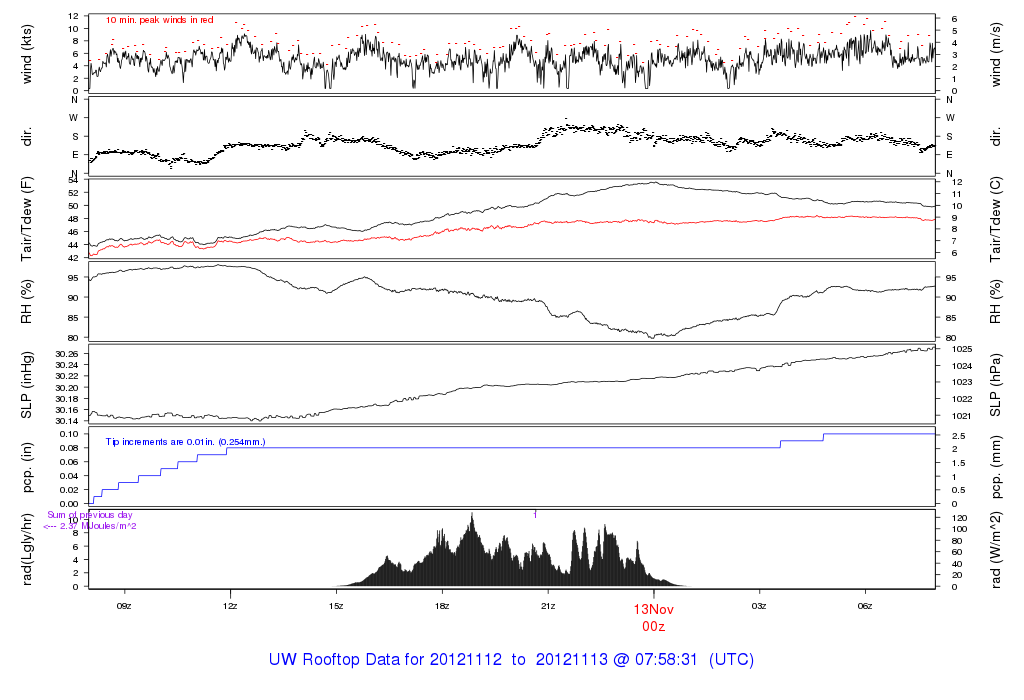This screenshot has width=1024, height=700.
Task: Select the 09z time axis label
Action: pyautogui.click(x=124, y=606)
